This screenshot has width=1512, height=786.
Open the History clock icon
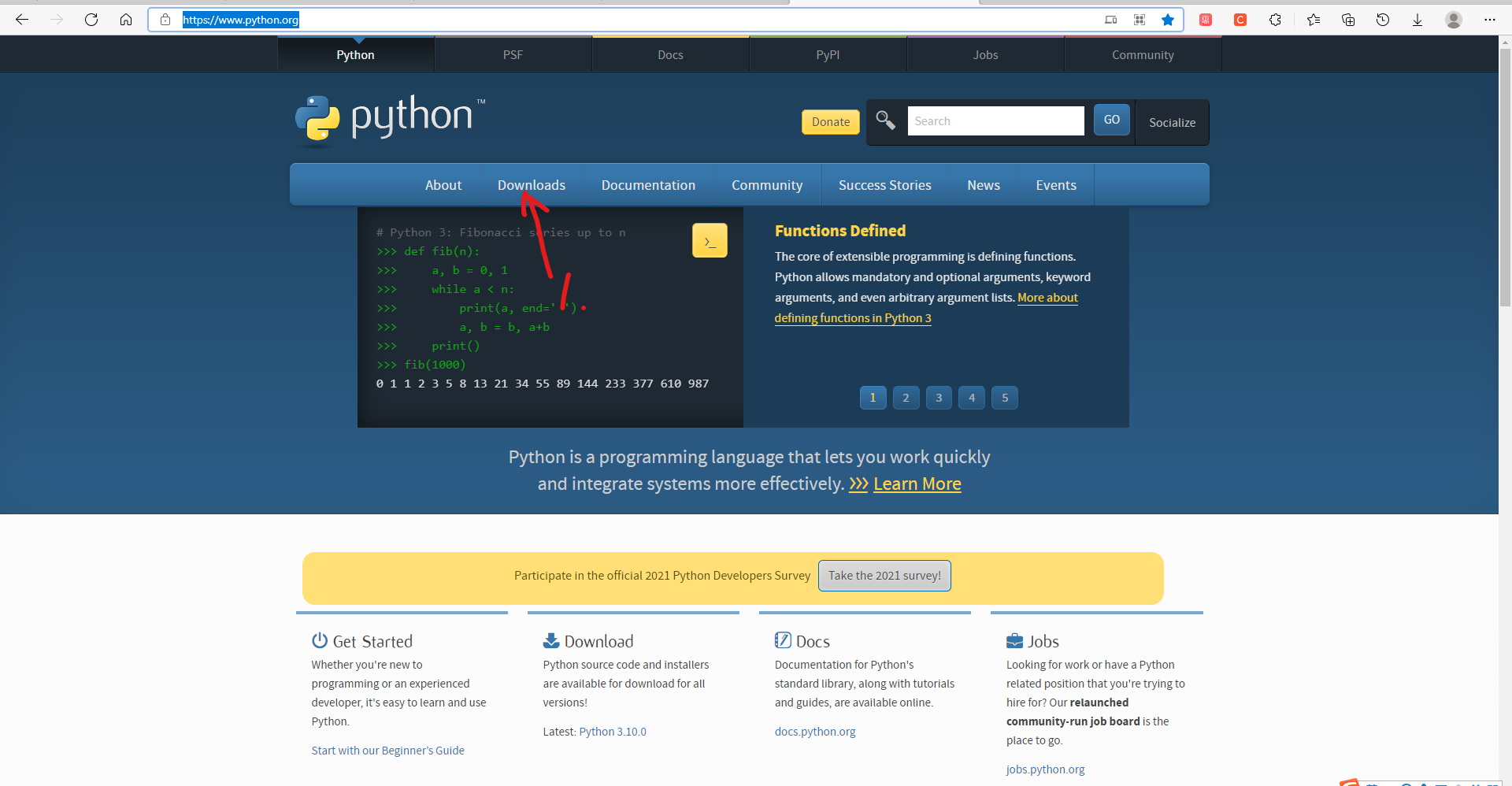pos(1383,20)
